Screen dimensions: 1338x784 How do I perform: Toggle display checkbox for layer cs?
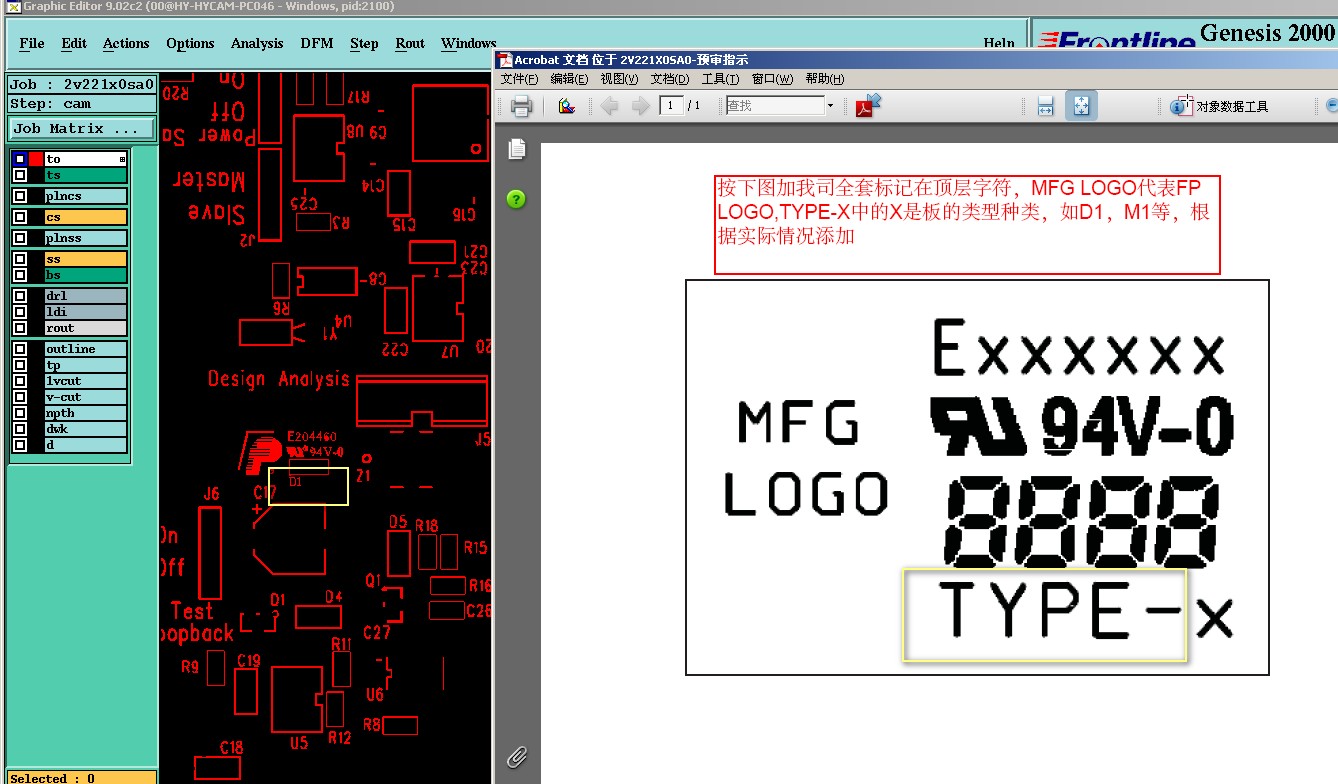(x=20, y=217)
